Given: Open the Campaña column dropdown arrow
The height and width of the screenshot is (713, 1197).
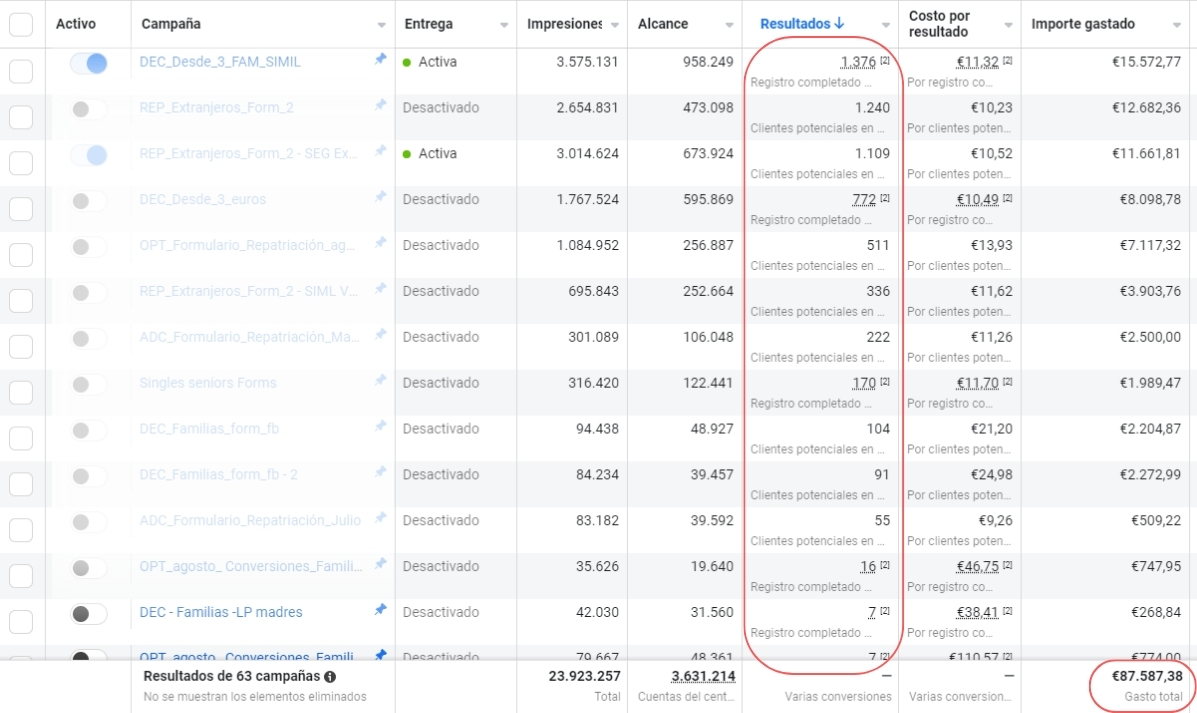Looking at the screenshot, I should 381,25.
